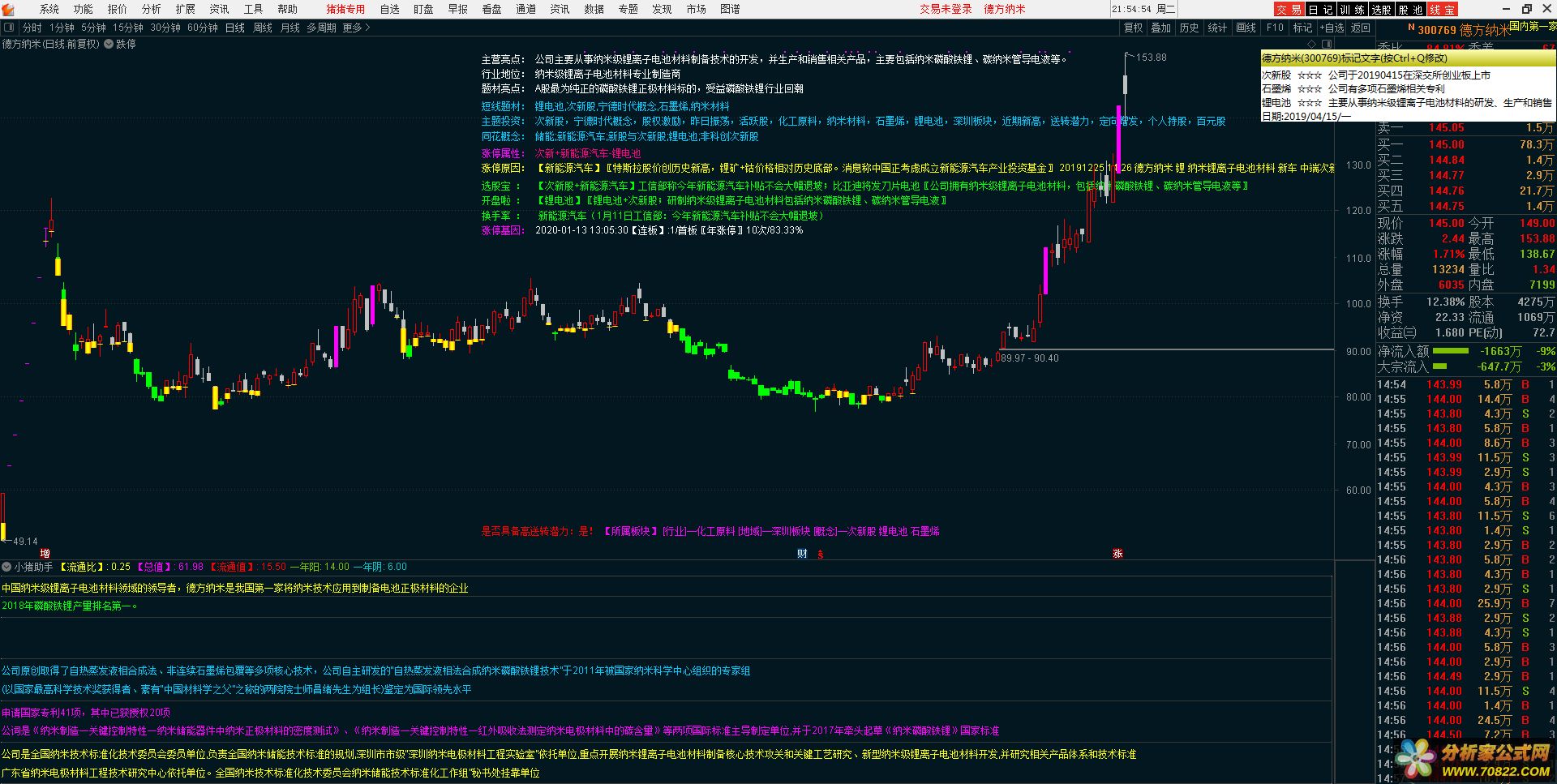Switch to 30分钟 period tab
Image resolution: width=1557 pixels, height=784 pixels.
pyautogui.click(x=165, y=28)
